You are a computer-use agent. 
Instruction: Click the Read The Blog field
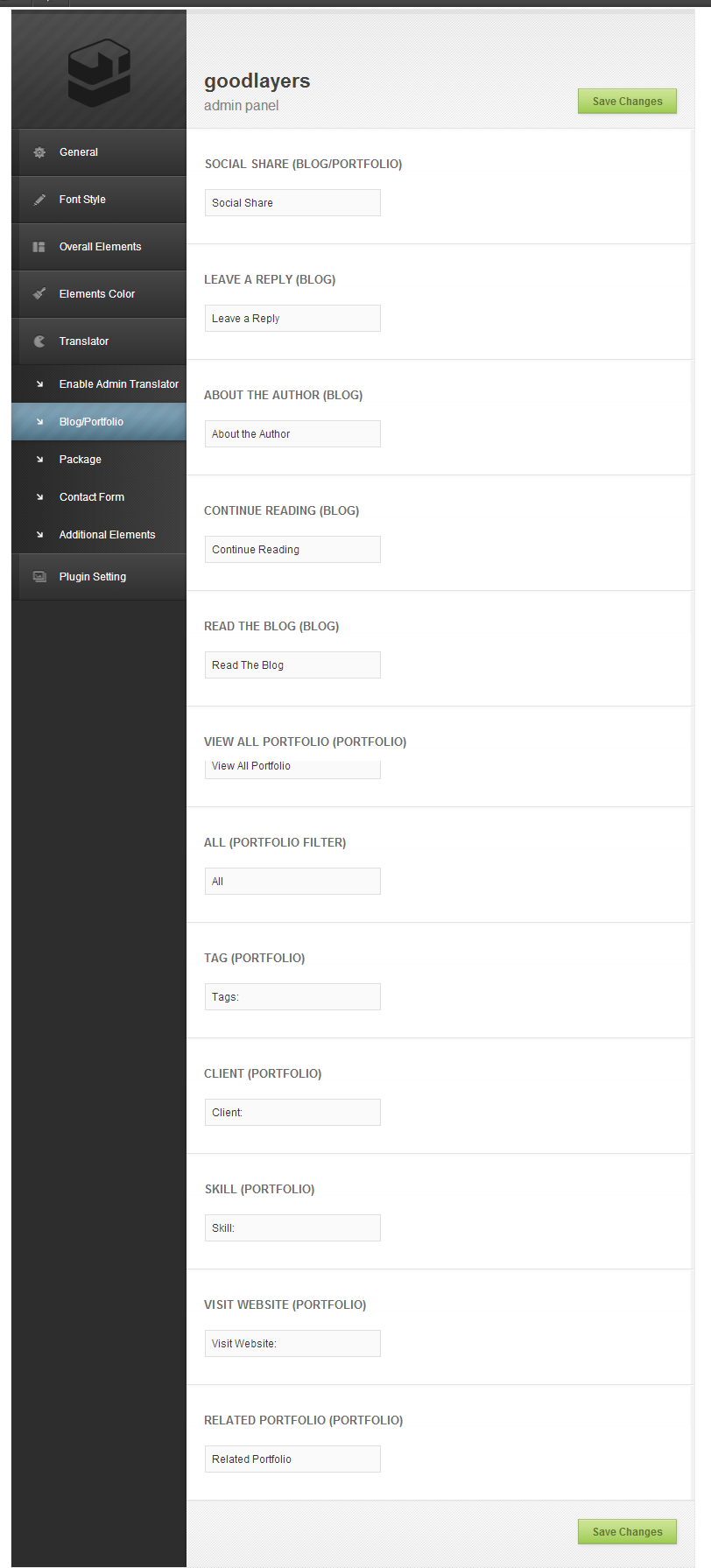[x=292, y=665]
